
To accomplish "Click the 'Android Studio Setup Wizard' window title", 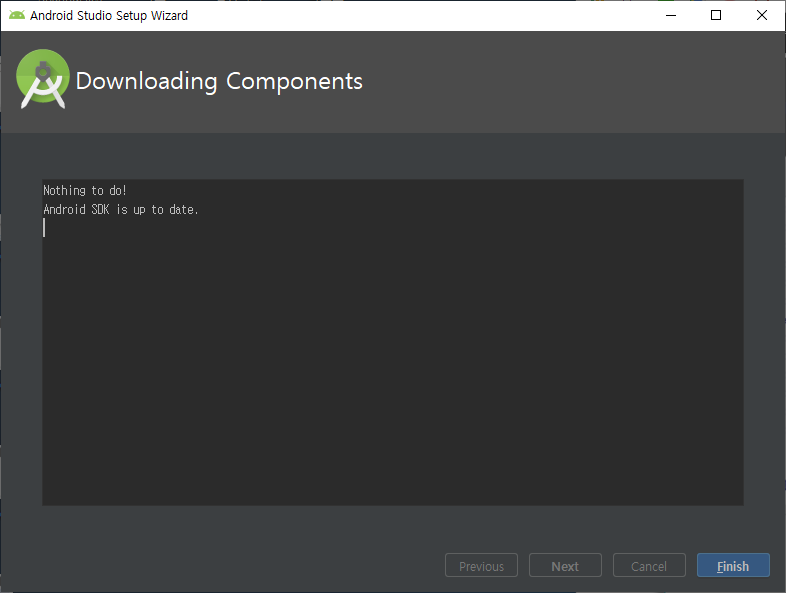I will pos(109,16).
